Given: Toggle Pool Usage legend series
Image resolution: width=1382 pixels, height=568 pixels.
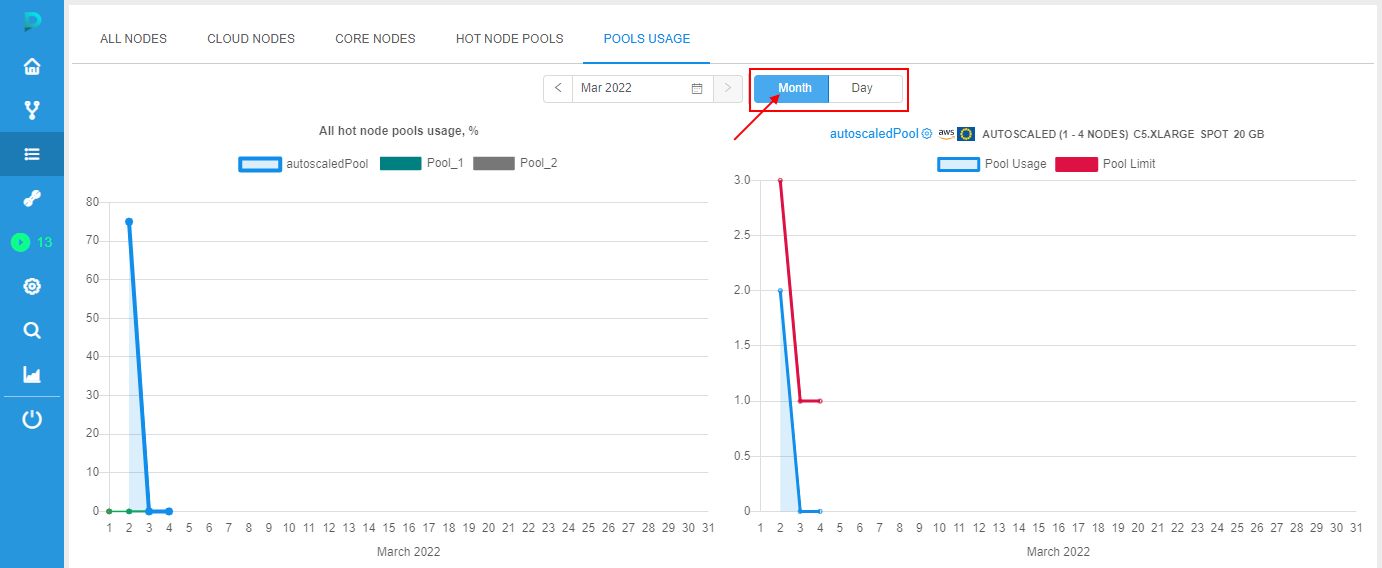Looking at the screenshot, I should [992, 164].
